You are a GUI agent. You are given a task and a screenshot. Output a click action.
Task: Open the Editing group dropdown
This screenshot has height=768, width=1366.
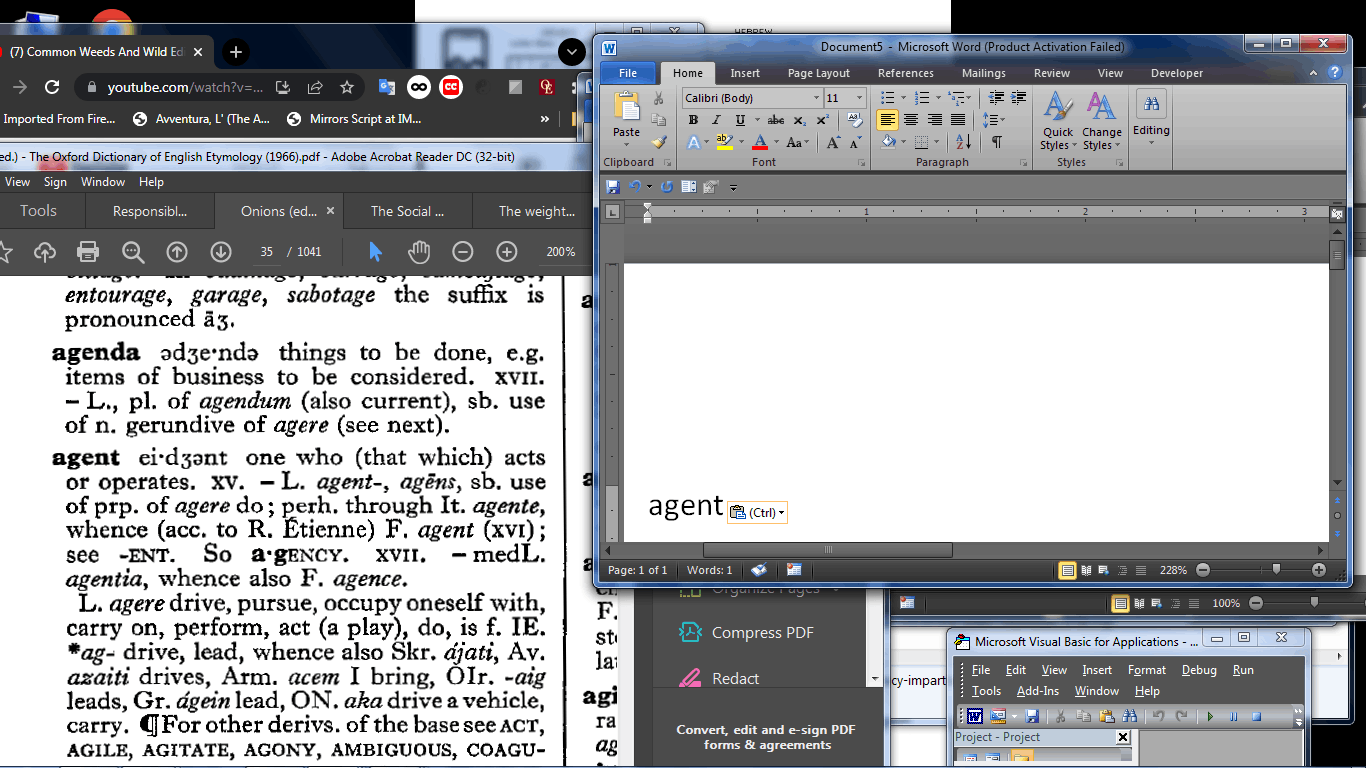(x=1151, y=117)
